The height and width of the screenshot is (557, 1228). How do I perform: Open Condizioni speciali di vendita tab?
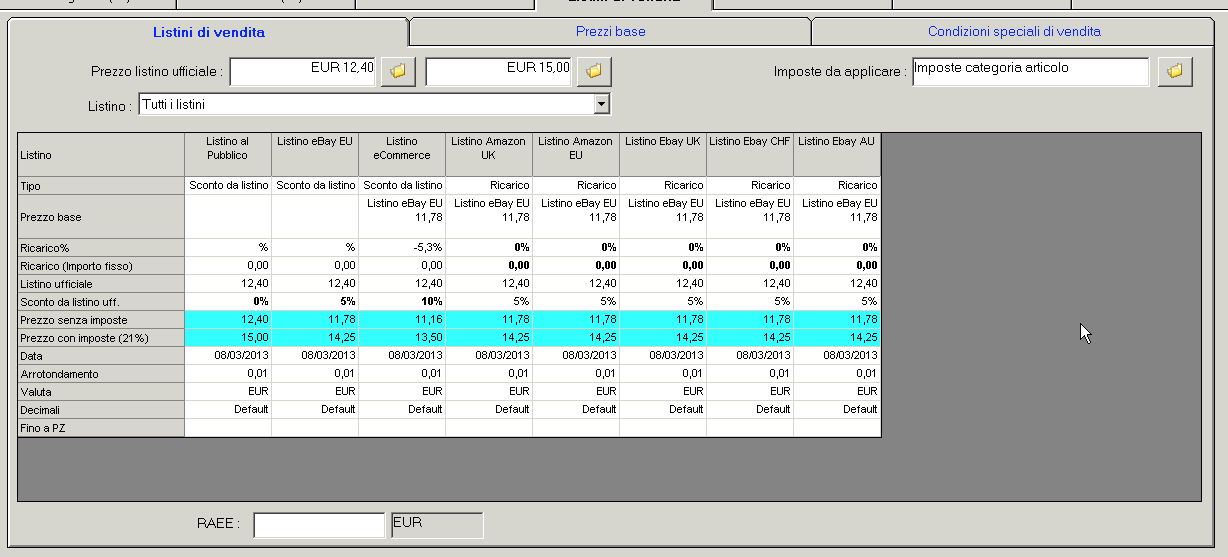(x=1013, y=32)
